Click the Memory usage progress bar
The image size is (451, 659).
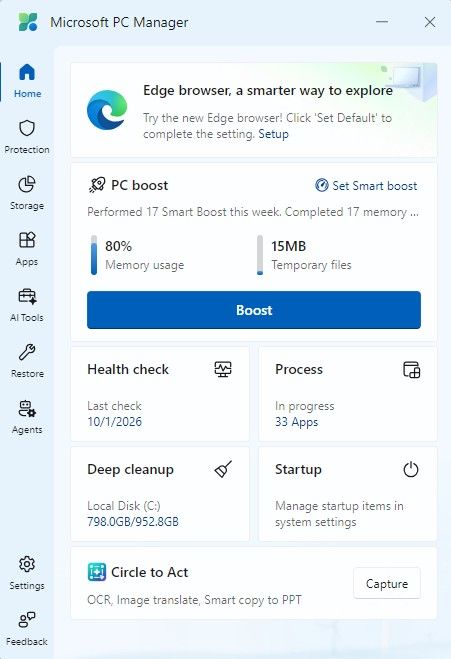(94, 255)
